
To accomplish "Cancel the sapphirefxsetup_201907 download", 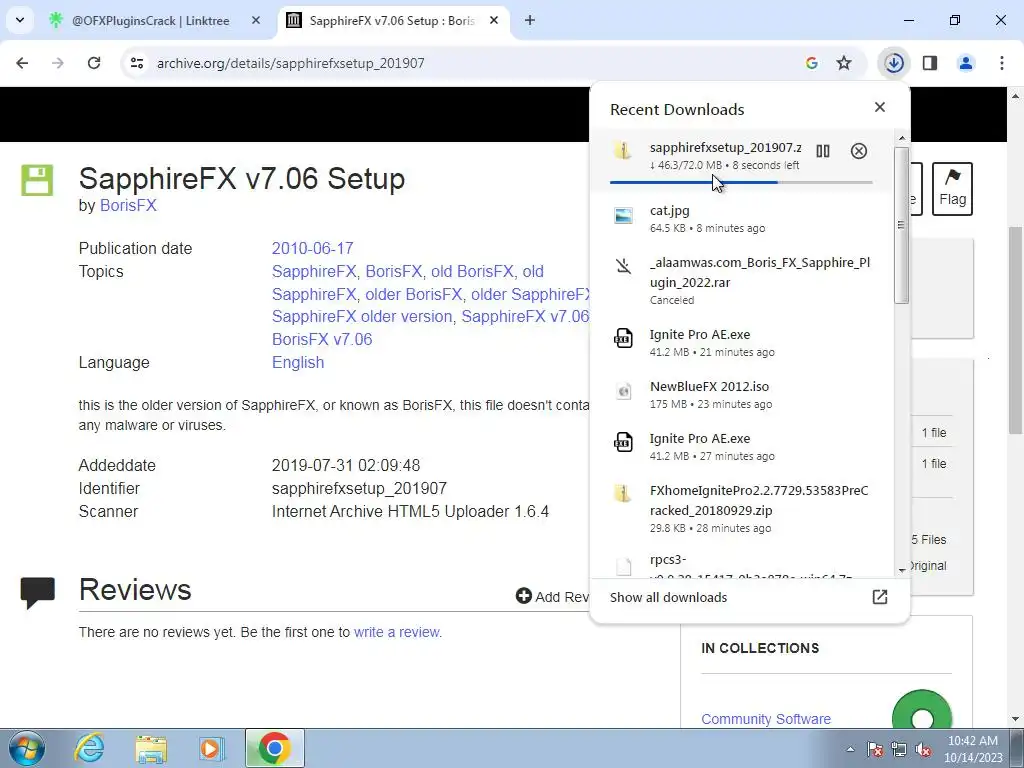I will click(x=859, y=151).
